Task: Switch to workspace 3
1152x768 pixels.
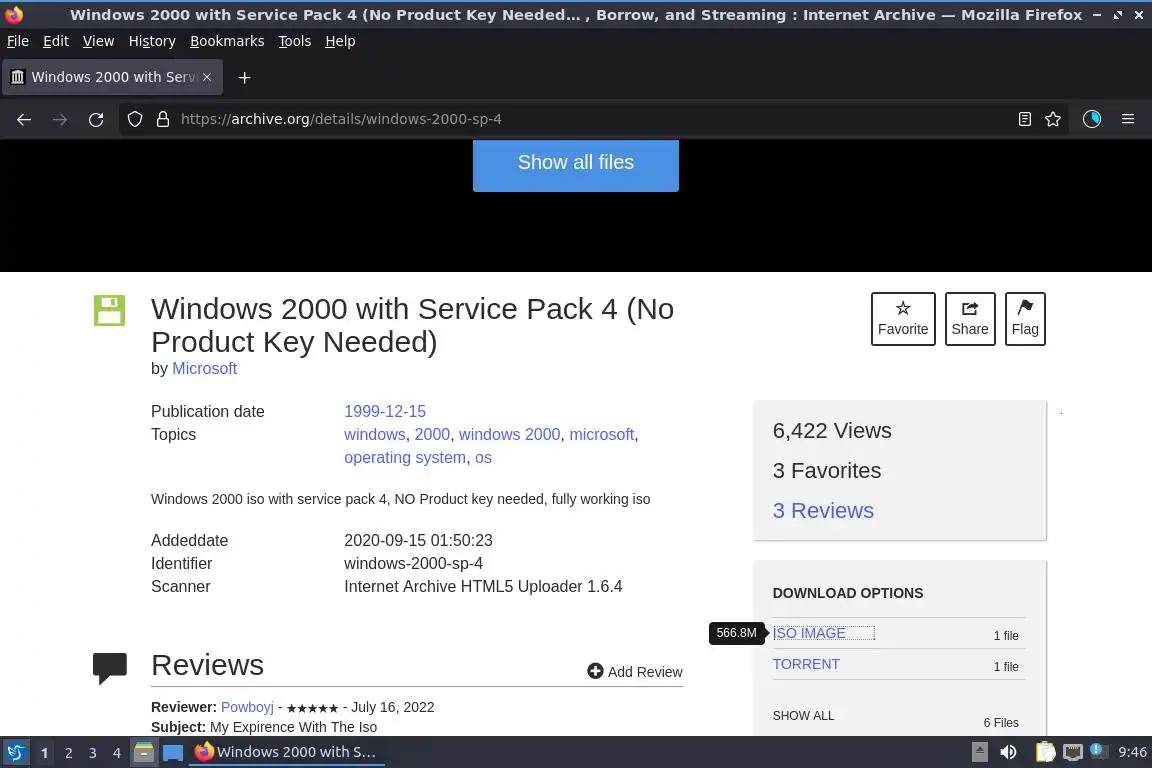Action: pos(93,753)
